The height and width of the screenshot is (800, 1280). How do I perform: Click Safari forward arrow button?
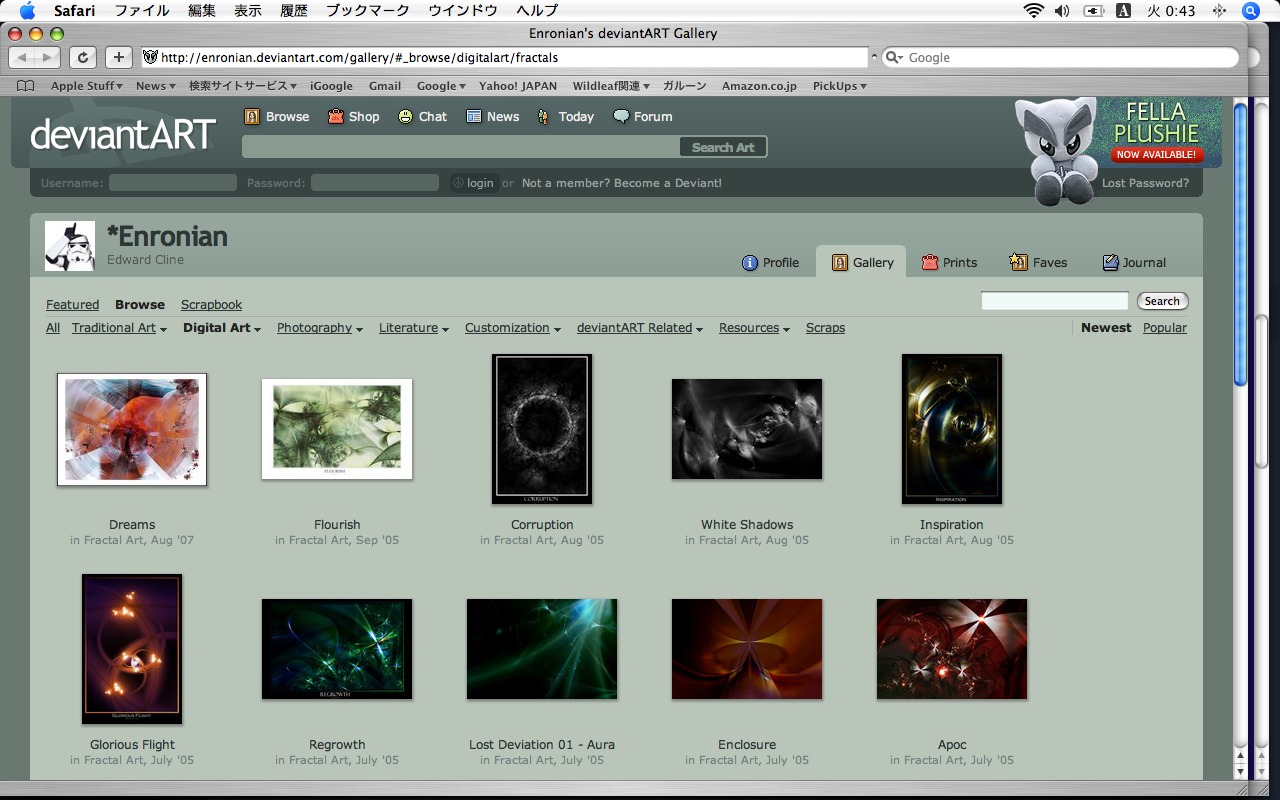tap(48, 58)
